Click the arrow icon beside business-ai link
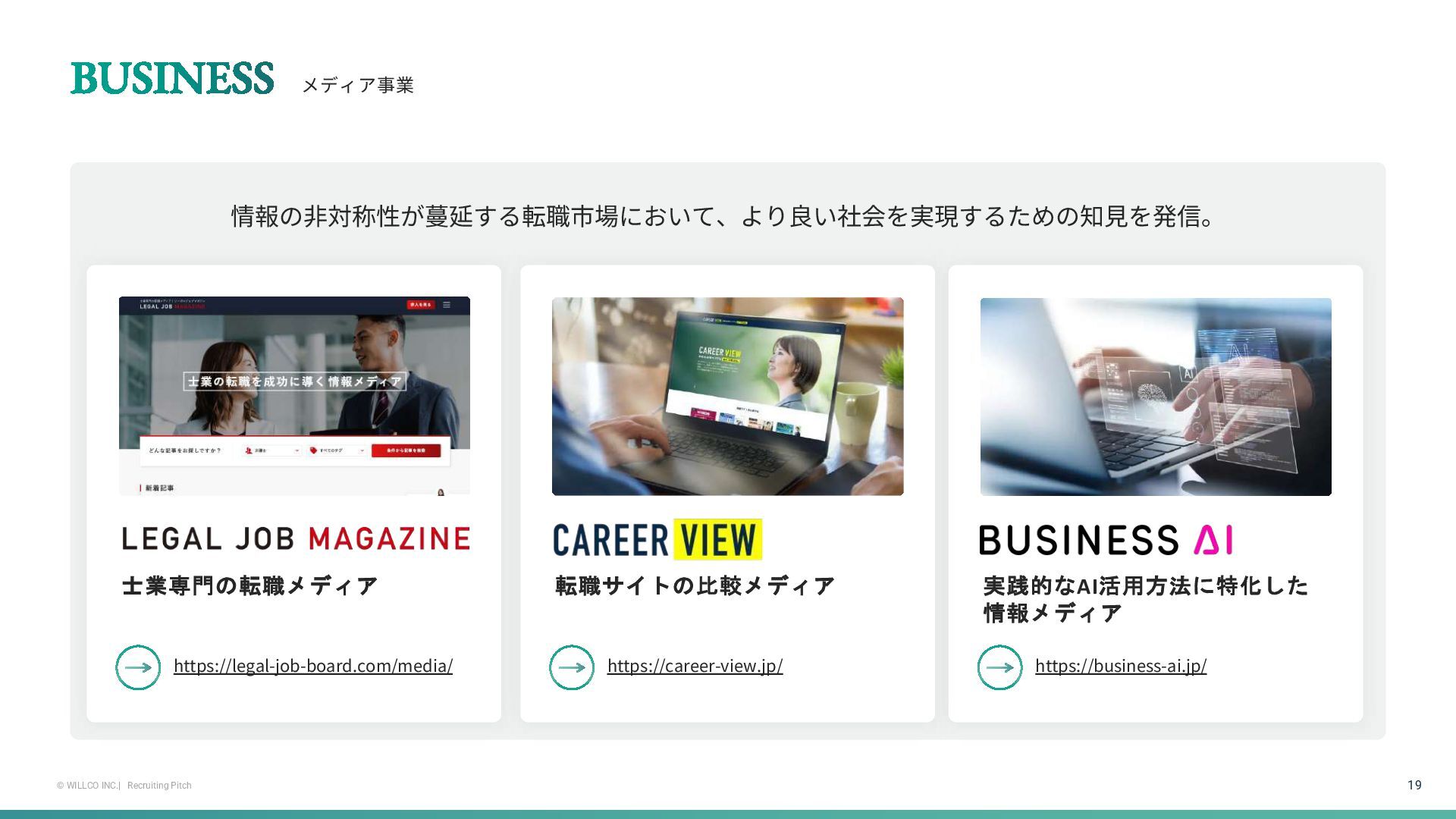 (1000, 667)
